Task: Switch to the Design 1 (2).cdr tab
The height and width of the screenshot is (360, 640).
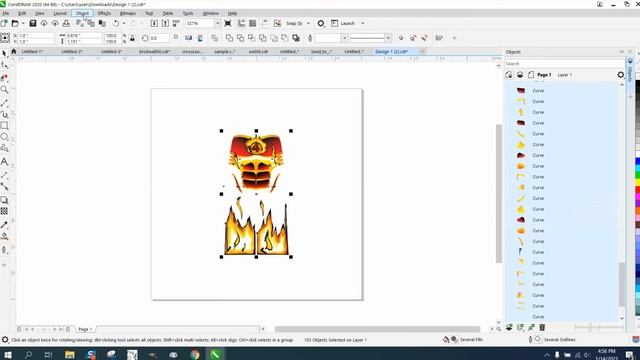Action: [392, 51]
